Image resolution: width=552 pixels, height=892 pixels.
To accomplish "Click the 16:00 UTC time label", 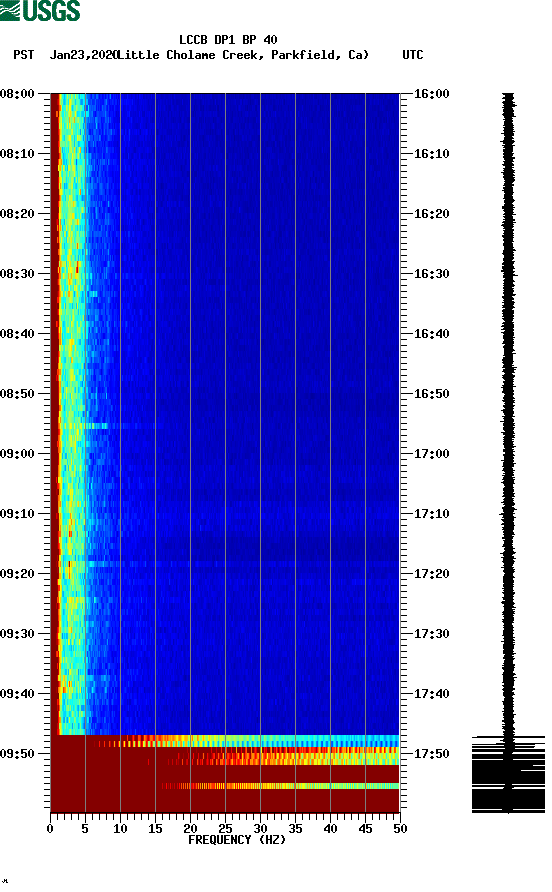I will point(431,94).
